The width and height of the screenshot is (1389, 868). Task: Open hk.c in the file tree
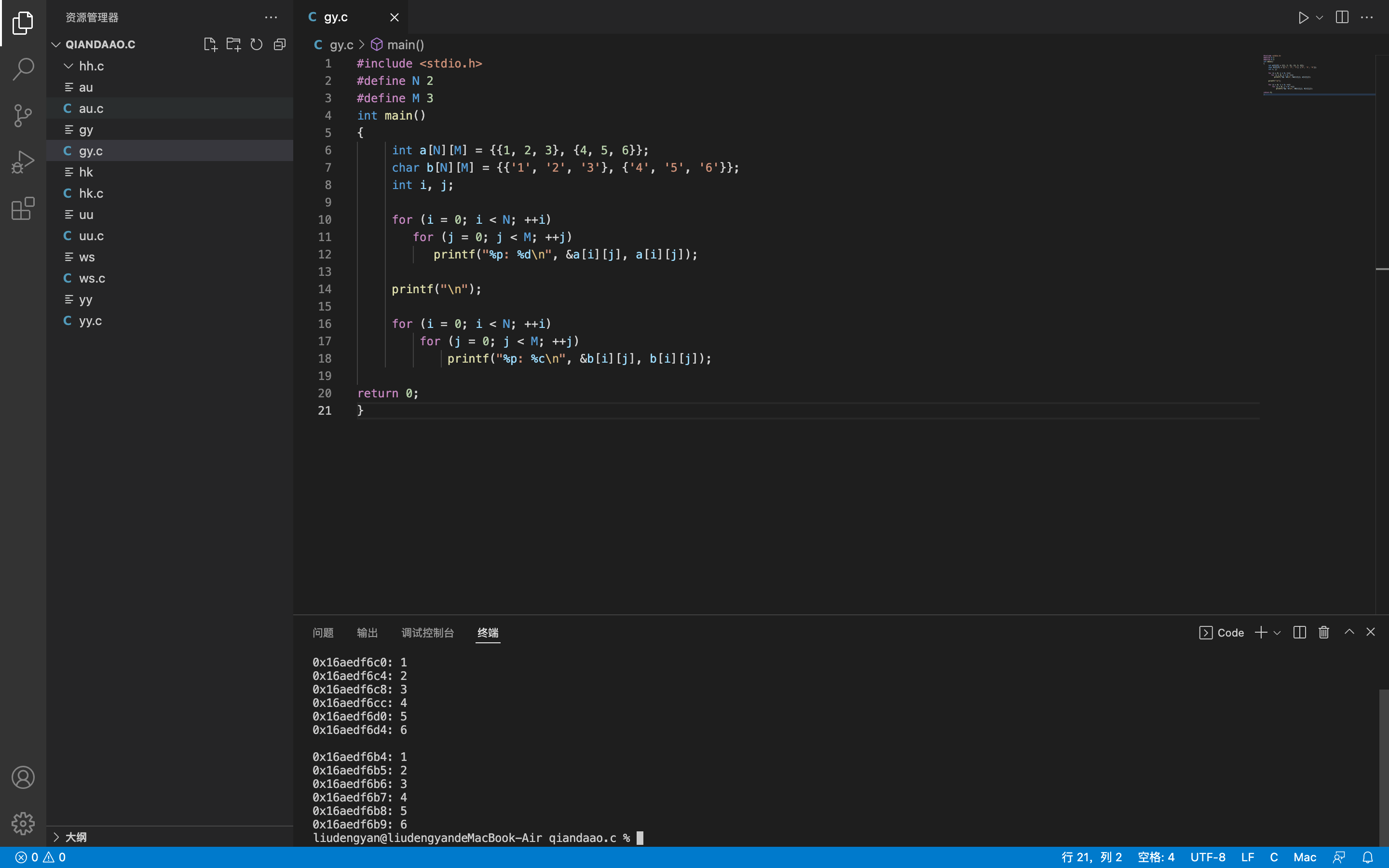91,193
